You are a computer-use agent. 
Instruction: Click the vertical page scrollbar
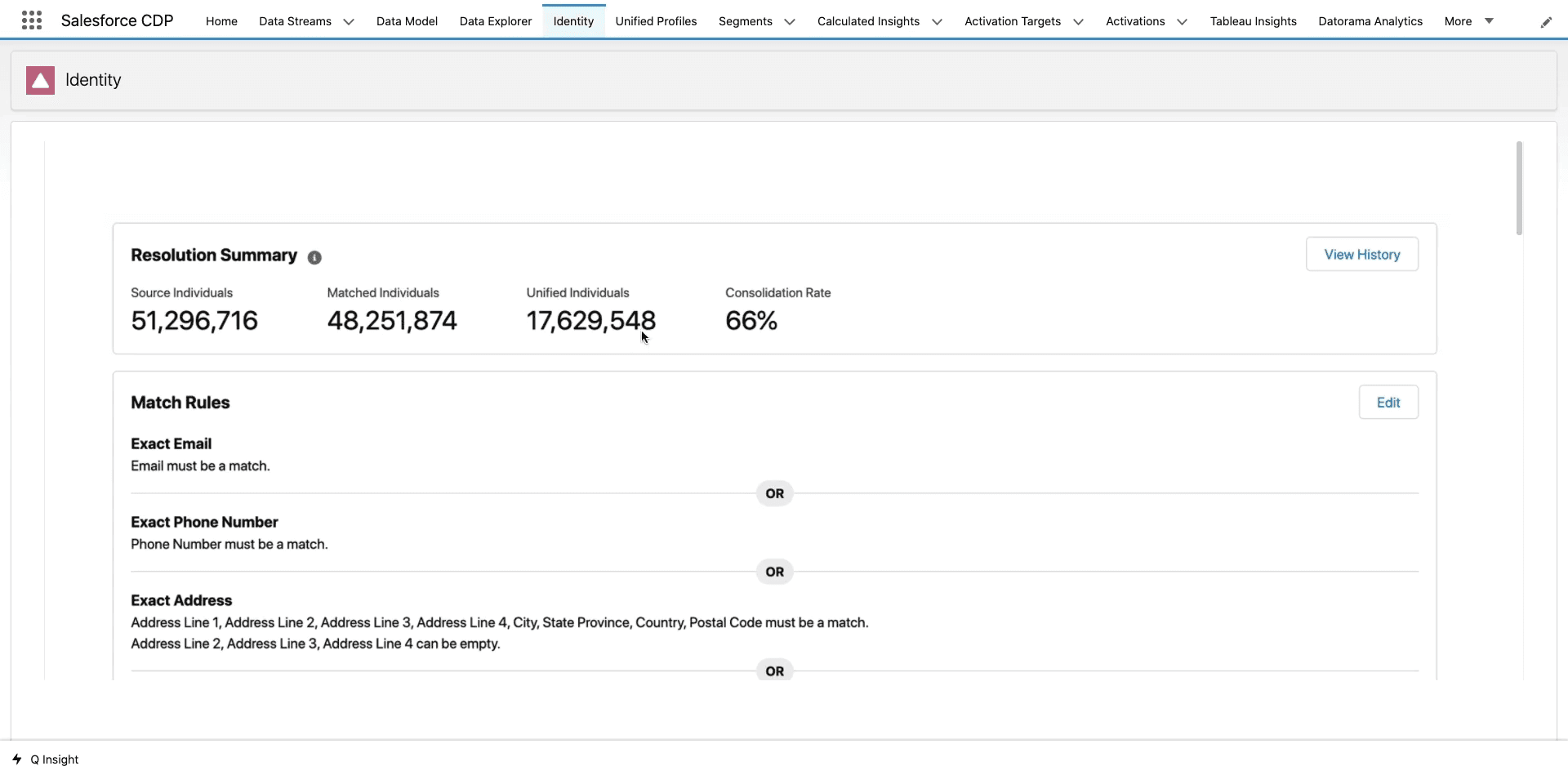1519,189
